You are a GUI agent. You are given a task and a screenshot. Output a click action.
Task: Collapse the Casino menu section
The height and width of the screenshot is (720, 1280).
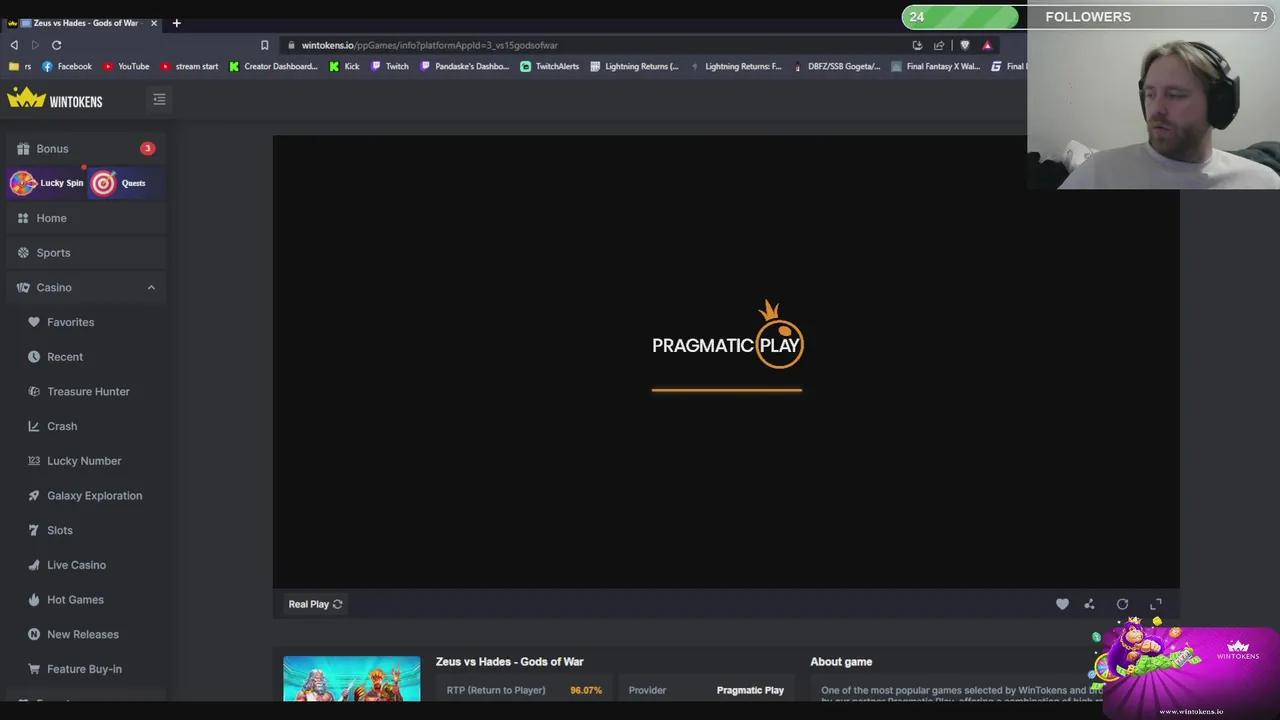(151, 288)
